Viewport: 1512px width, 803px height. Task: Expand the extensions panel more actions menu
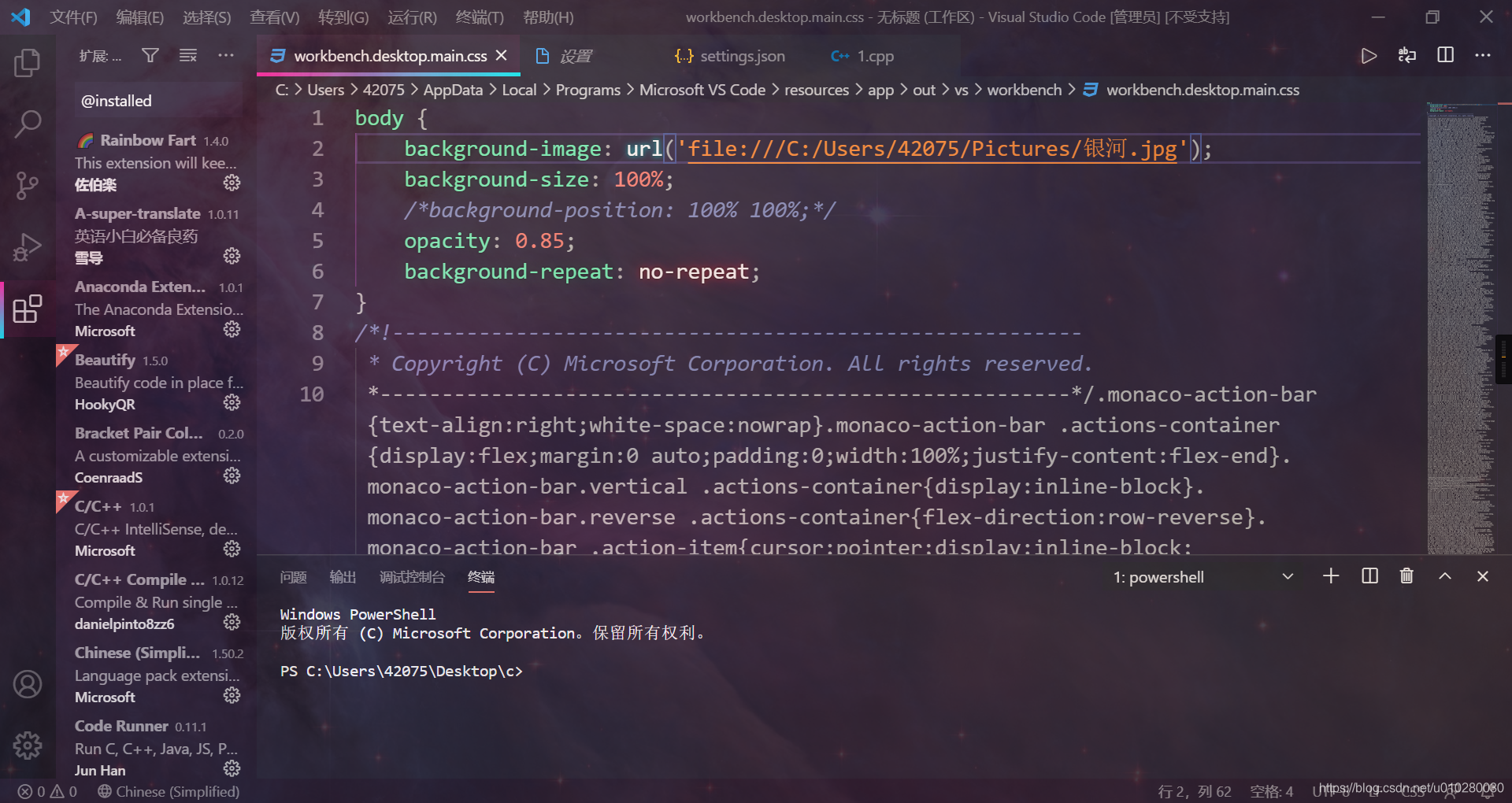point(226,55)
